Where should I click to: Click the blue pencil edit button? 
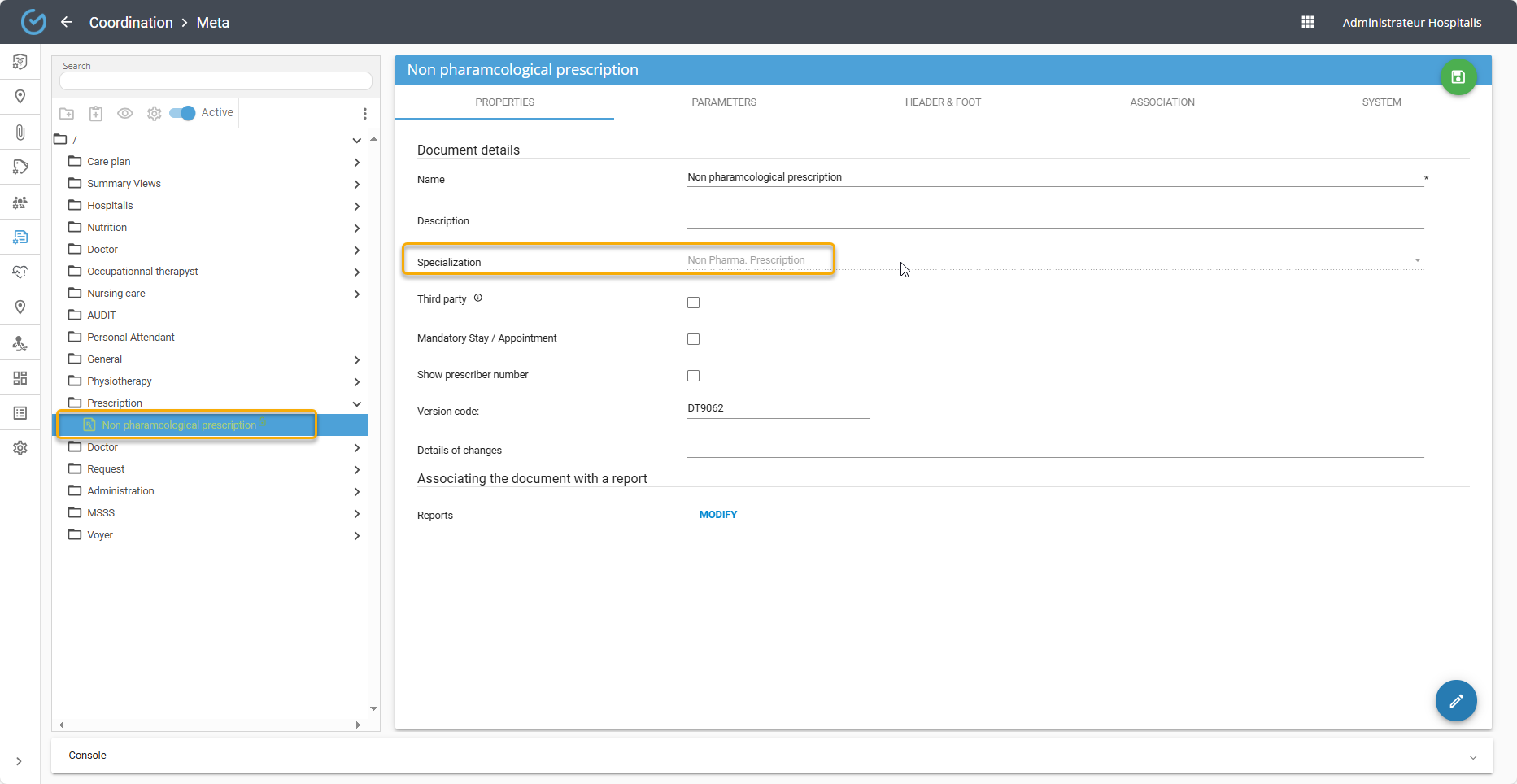1455,700
